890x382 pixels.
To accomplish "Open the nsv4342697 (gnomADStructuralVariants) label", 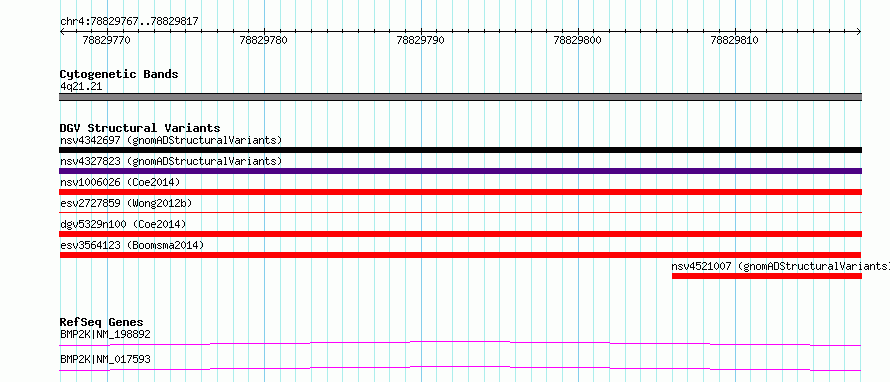I will (171, 140).
